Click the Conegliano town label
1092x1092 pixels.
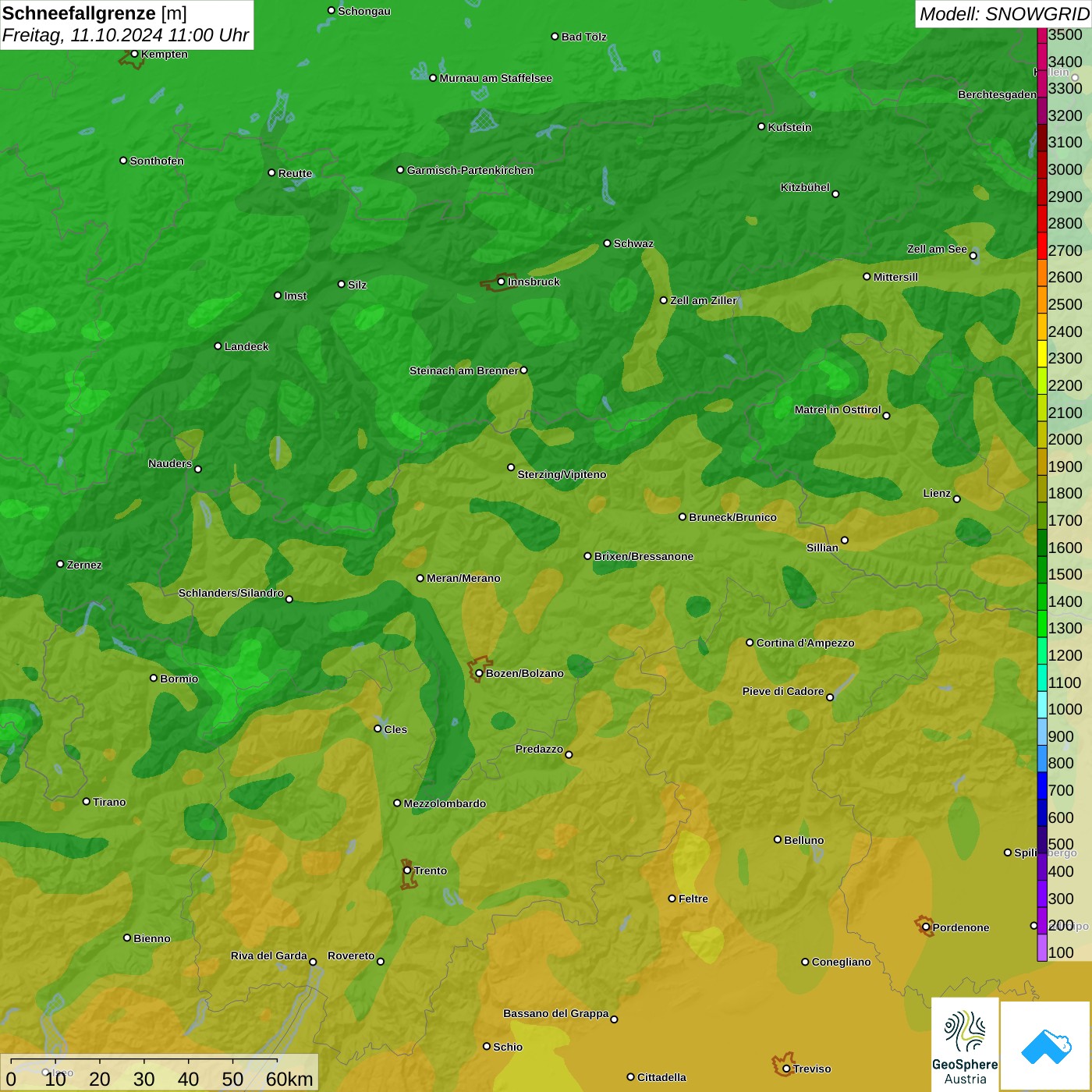(x=841, y=962)
